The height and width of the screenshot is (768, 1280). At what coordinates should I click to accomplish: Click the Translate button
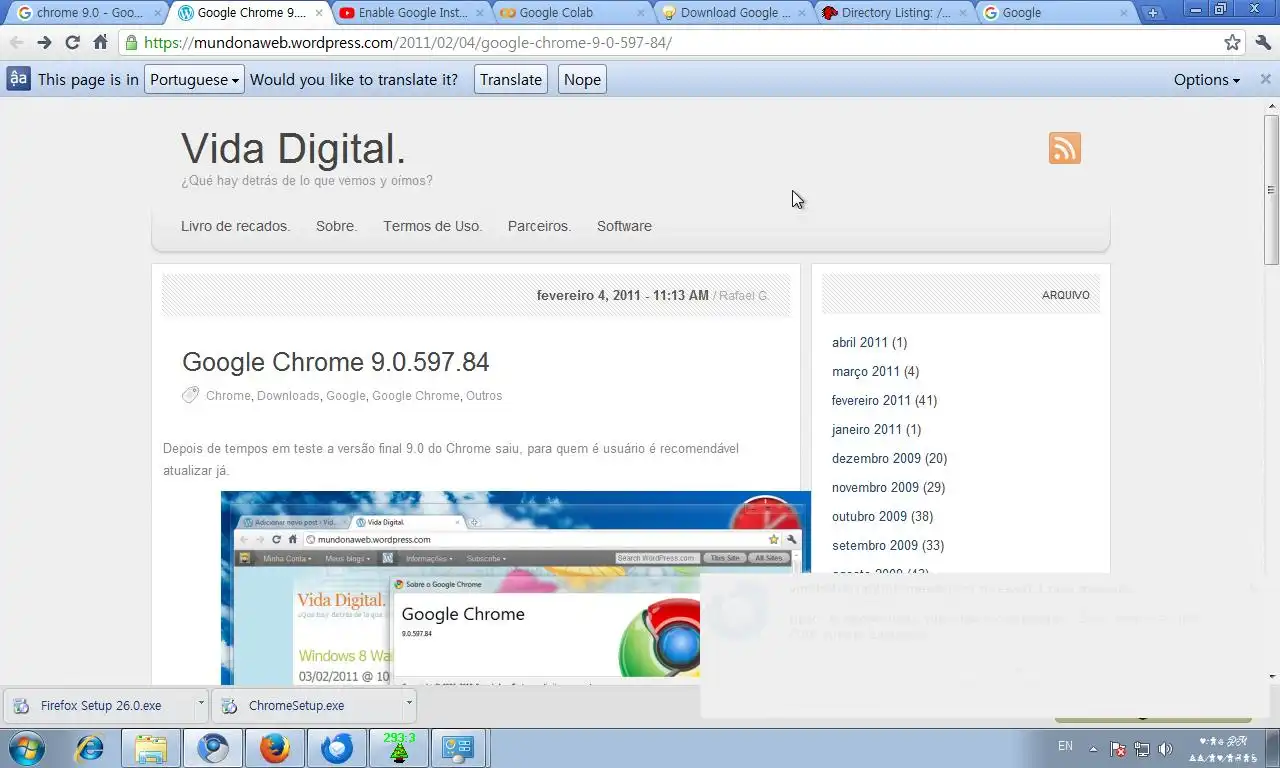(x=511, y=79)
